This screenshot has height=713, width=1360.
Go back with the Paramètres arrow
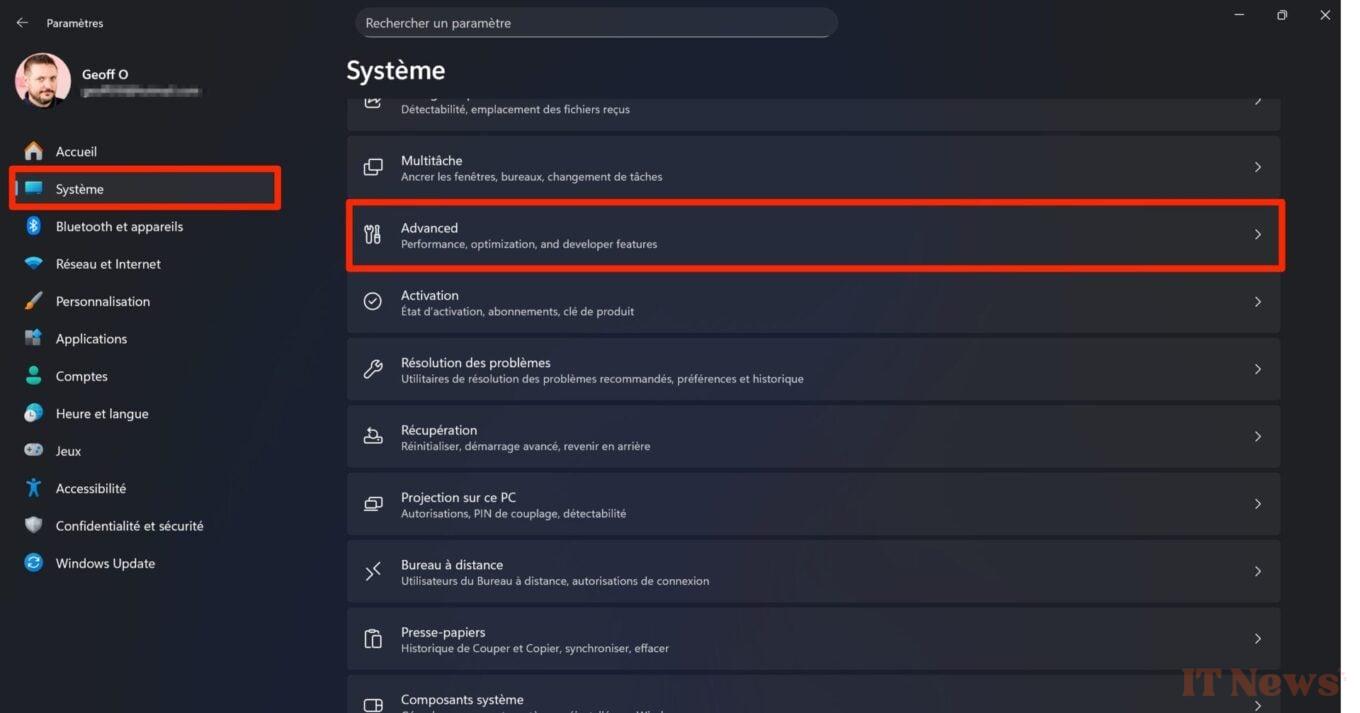click(x=22, y=22)
